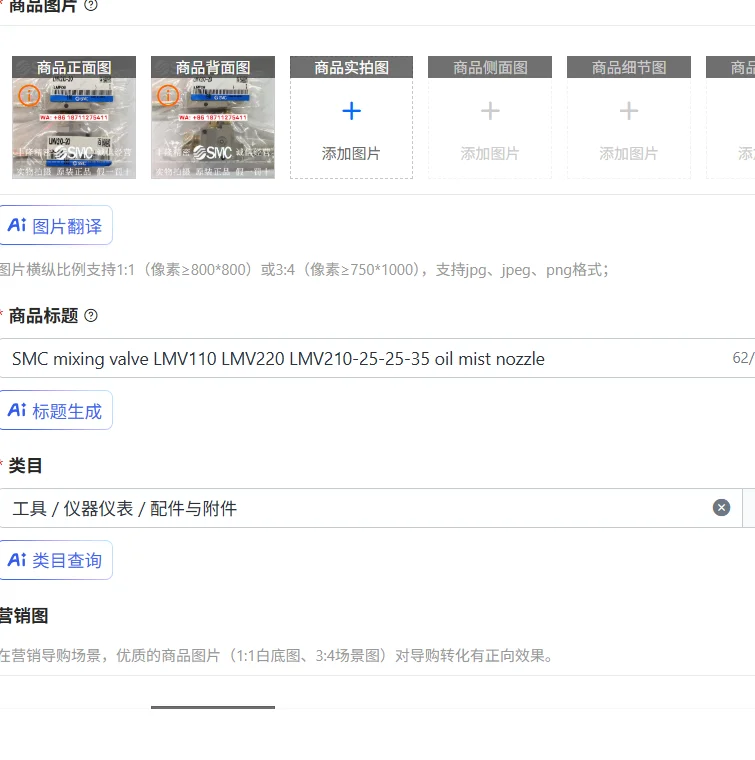The width and height of the screenshot is (755, 760).
Task: Click plus icon in 商品侧面图 slot
Action: click(490, 111)
